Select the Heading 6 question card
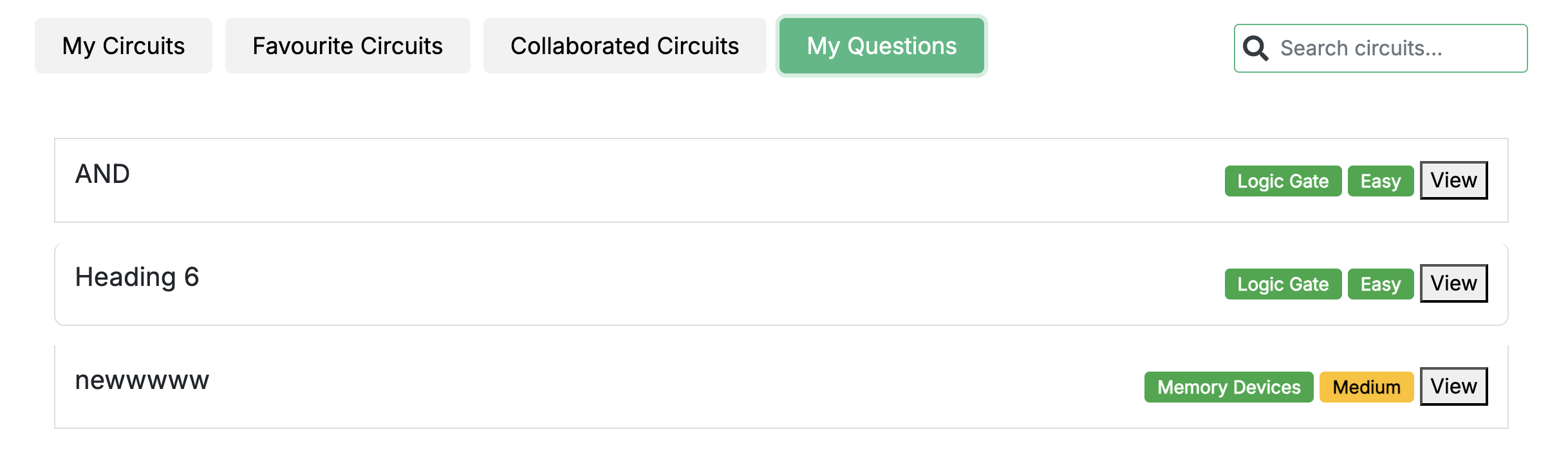Image resolution: width=1568 pixels, height=465 pixels. pos(644,284)
